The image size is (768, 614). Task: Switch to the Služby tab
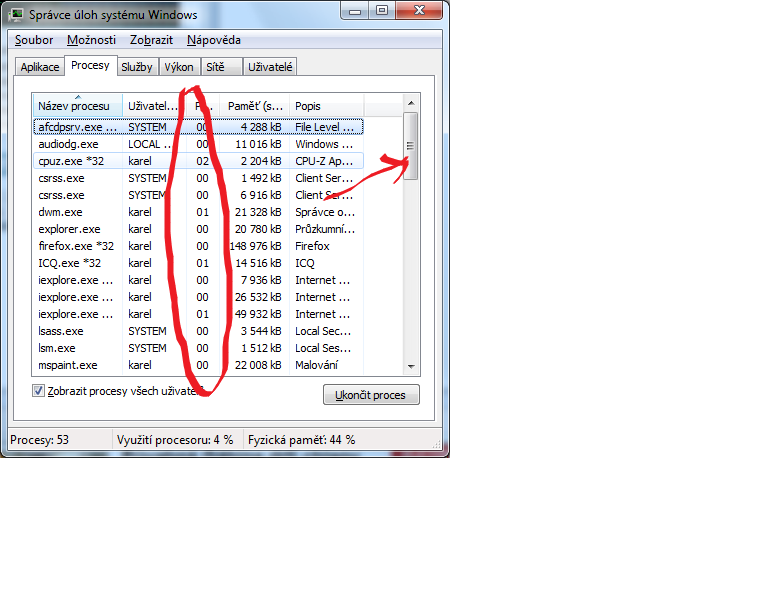137,67
